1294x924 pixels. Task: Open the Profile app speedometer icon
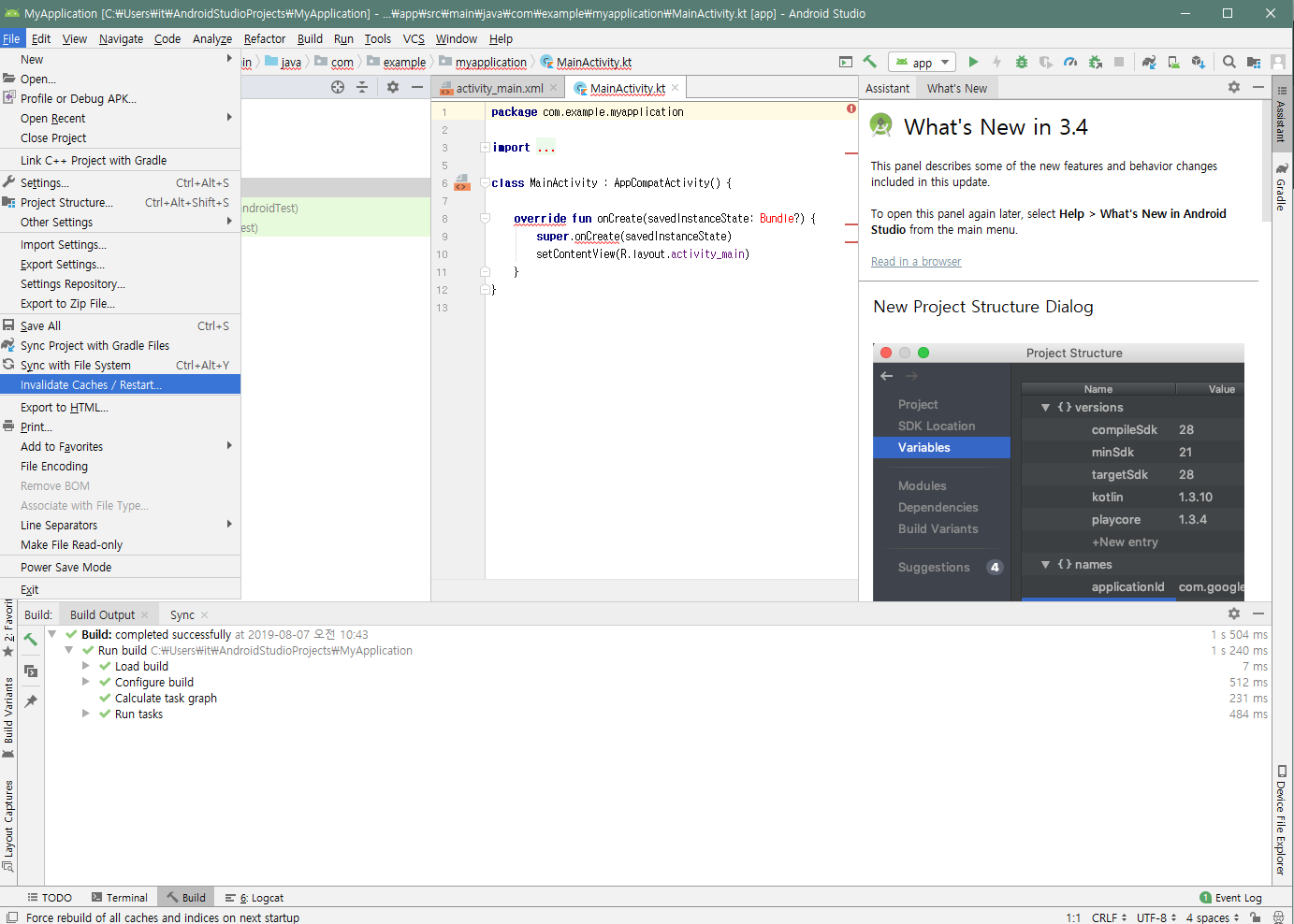pos(1070,62)
